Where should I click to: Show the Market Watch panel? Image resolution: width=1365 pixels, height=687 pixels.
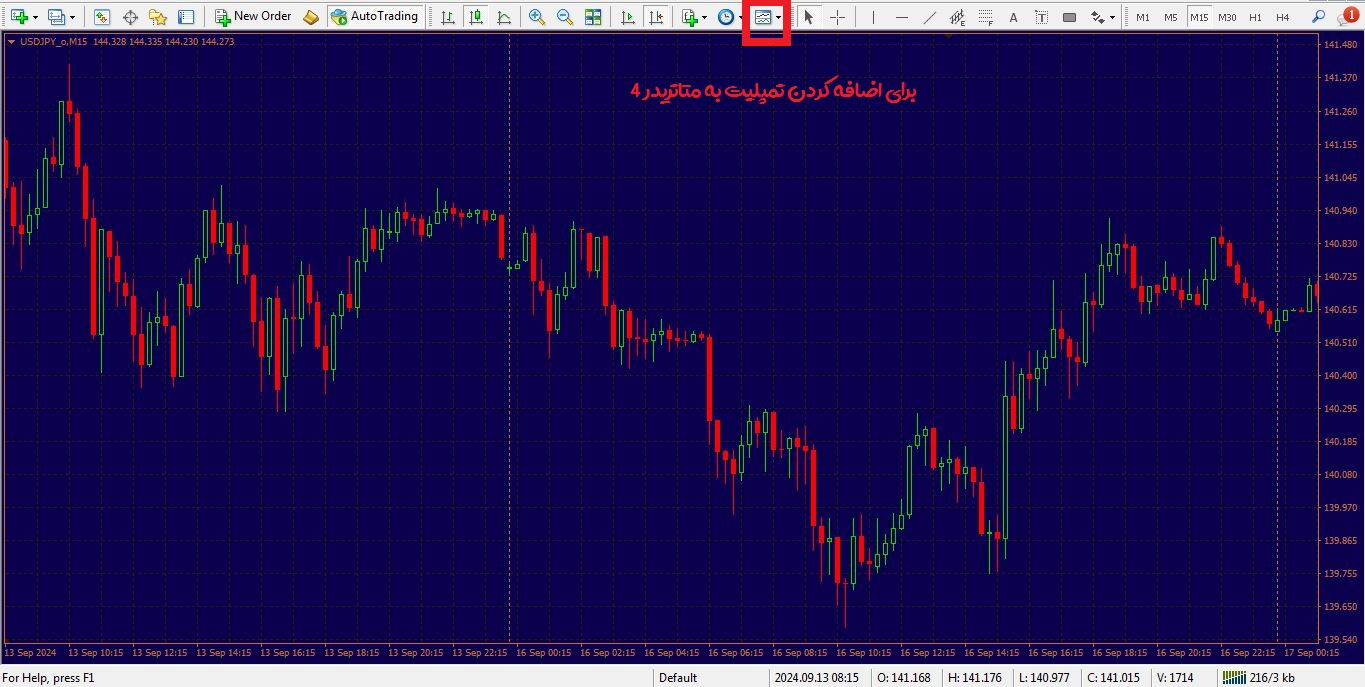102,17
